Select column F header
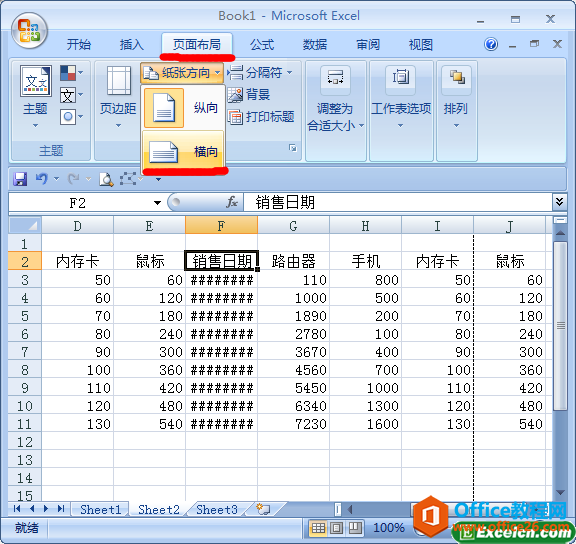The width and height of the screenshot is (576, 544). click(221, 226)
